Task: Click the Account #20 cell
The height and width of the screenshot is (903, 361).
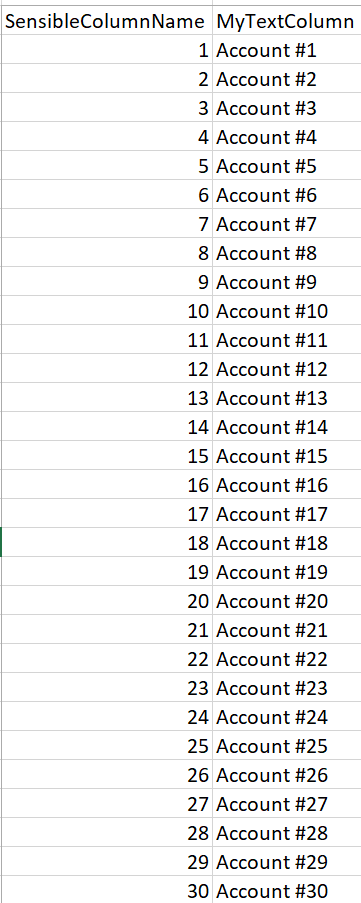Action: (x=287, y=601)
